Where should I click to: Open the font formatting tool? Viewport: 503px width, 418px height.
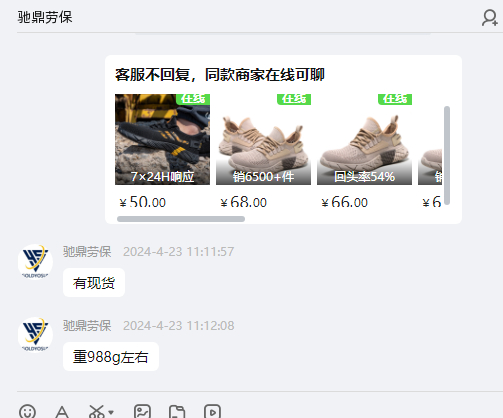62,412
